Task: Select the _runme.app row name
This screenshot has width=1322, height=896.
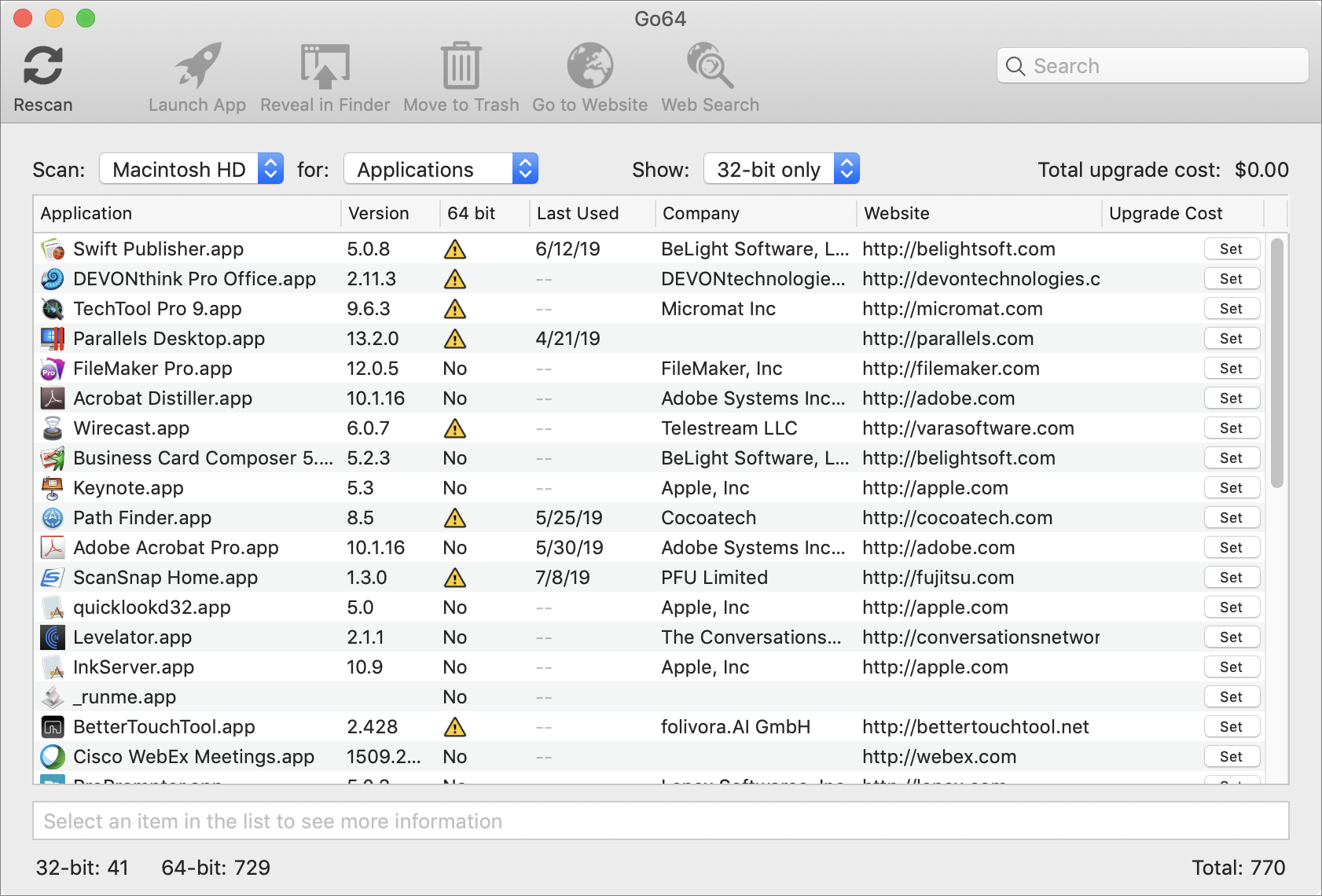Action: click(x=124, y=697)
